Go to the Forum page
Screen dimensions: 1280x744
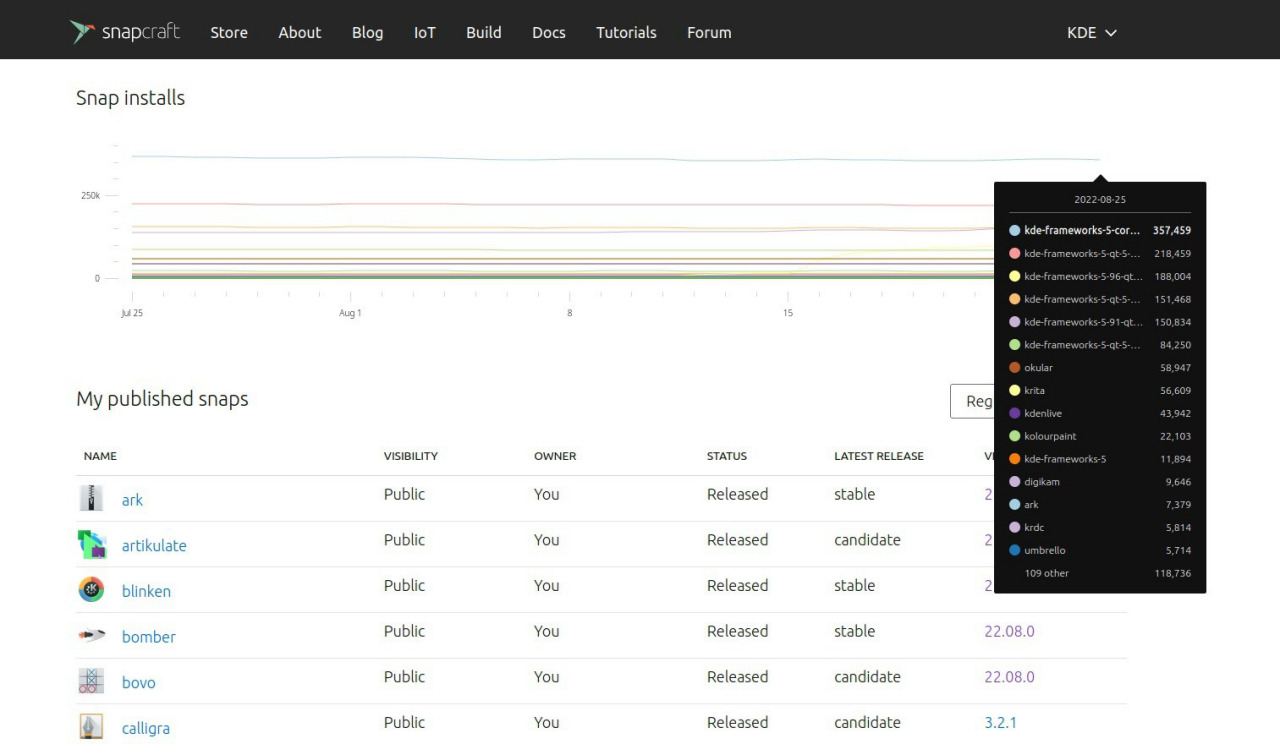pyautogui.click(x=709, y=32)
